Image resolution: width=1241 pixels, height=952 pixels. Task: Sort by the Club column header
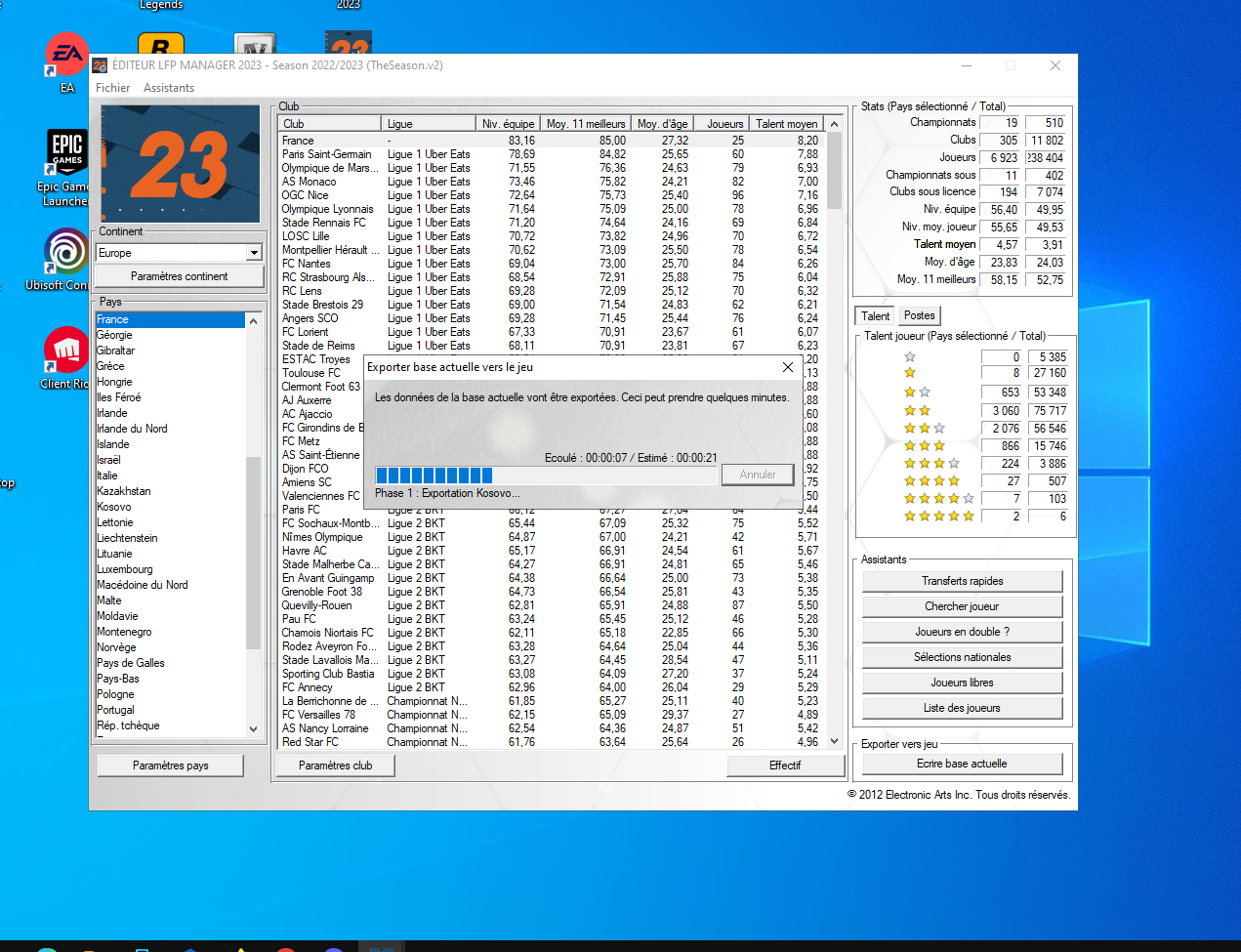(330, 124)
